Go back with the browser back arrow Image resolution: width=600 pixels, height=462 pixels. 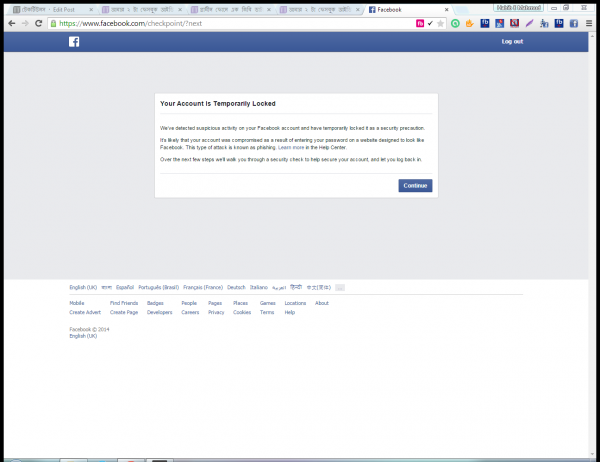[12, 23]
